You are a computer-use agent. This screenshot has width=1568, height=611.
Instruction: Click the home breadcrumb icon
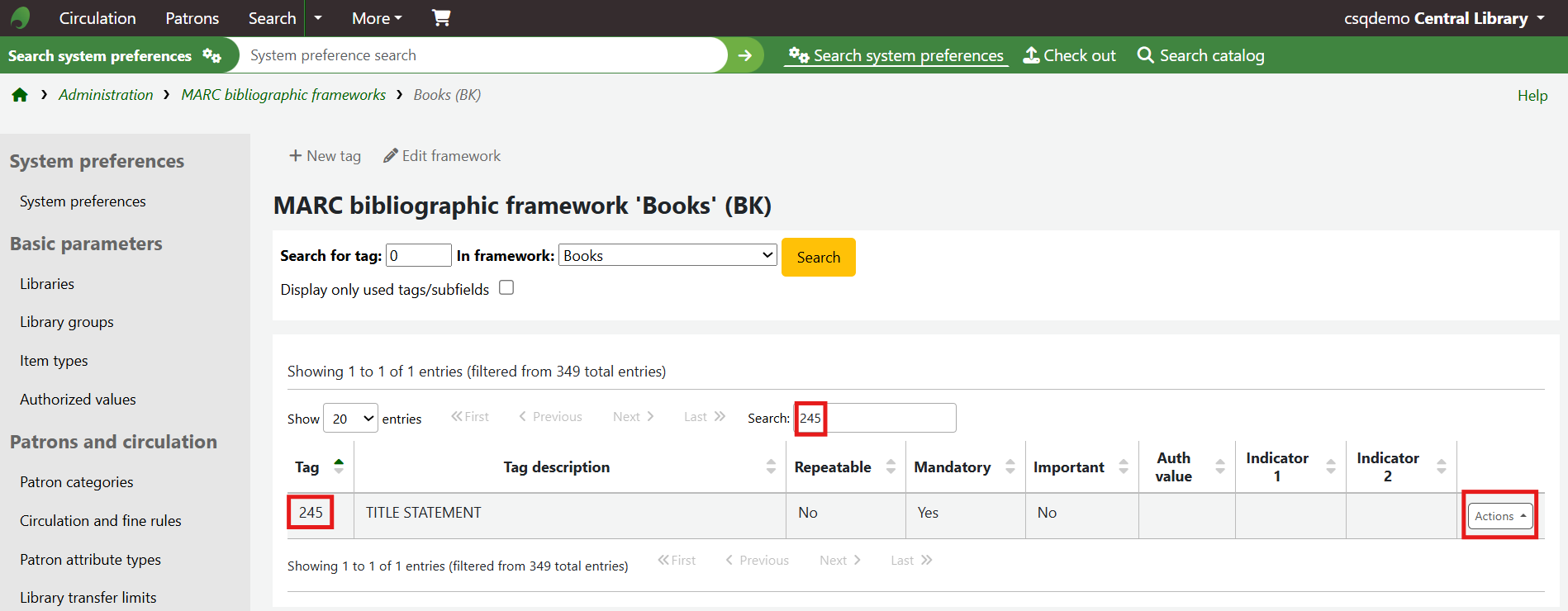click(20, 95)
